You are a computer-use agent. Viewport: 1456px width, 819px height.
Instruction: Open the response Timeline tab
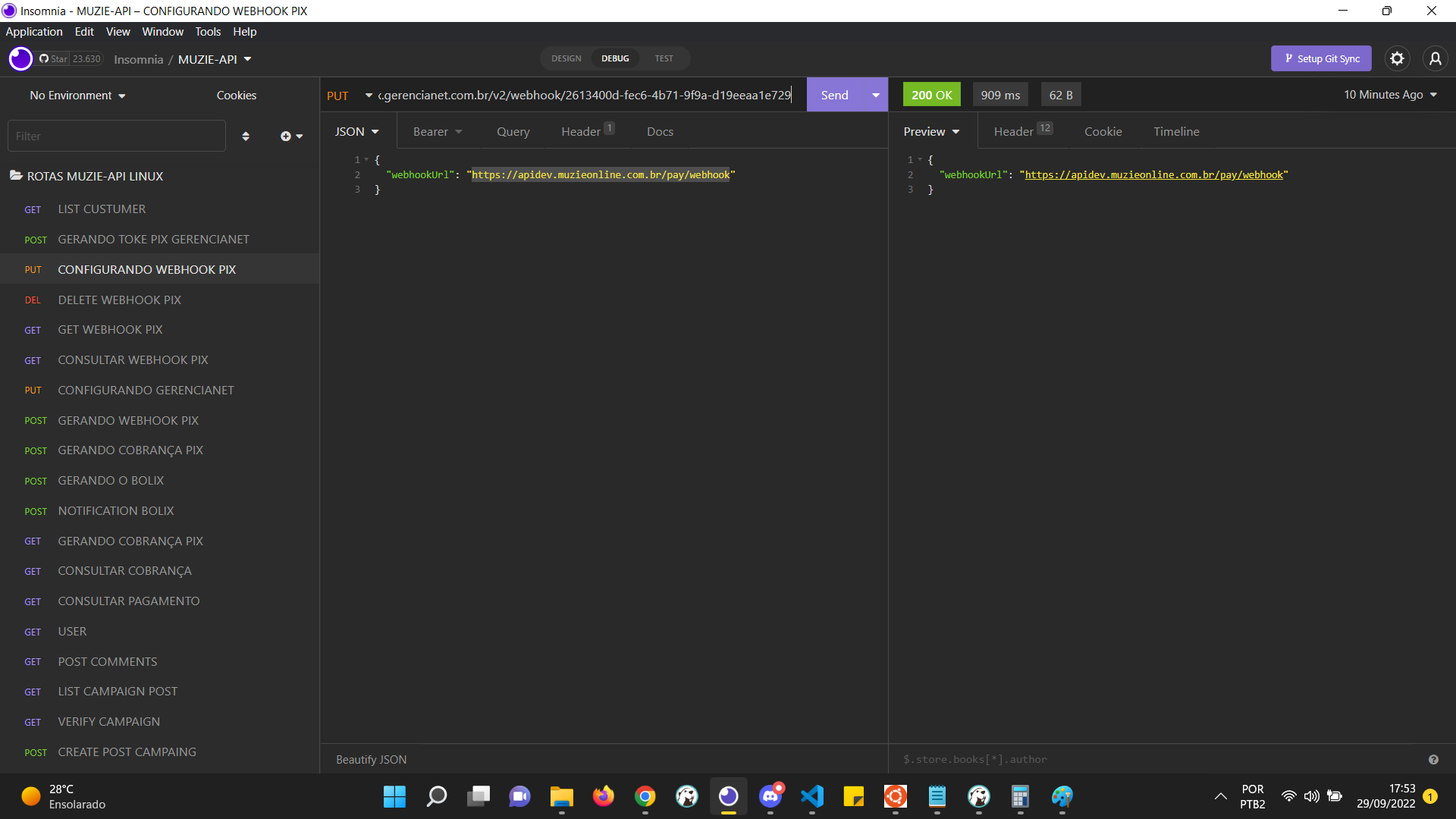tap(1176, 131)
